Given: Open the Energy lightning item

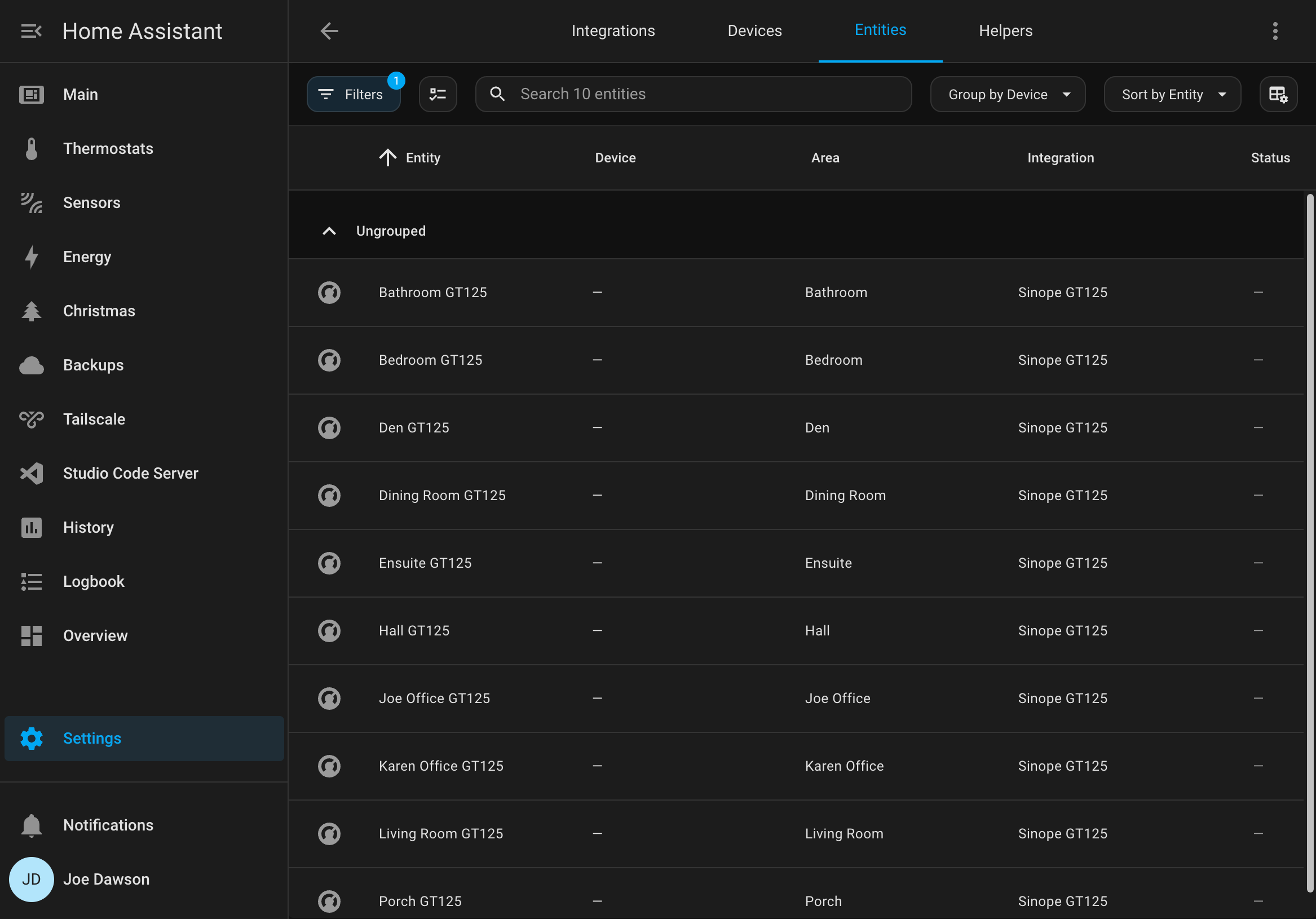Looking at the screenshot, I should (x=144, y=257).
